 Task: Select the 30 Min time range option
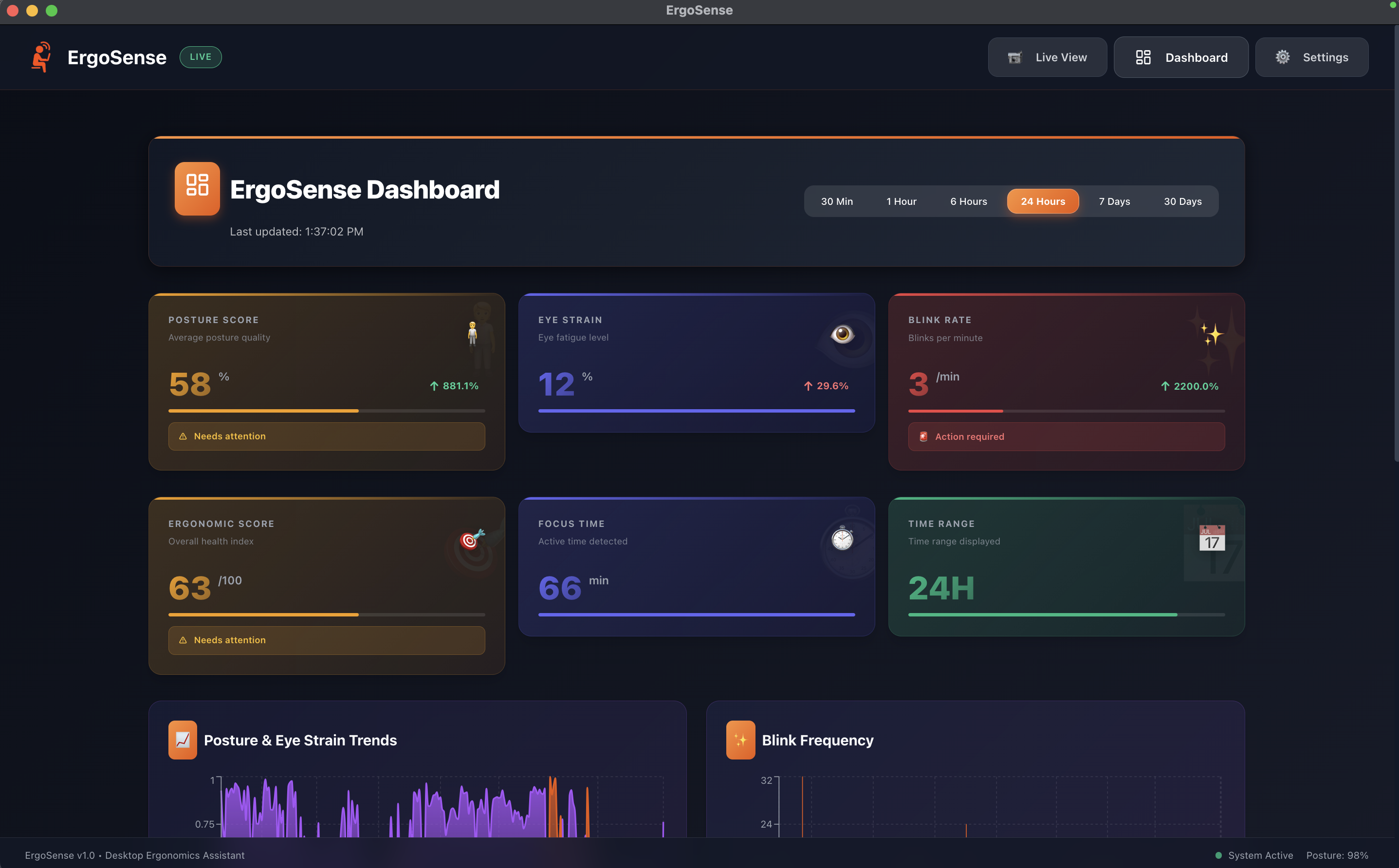point(837,201)
